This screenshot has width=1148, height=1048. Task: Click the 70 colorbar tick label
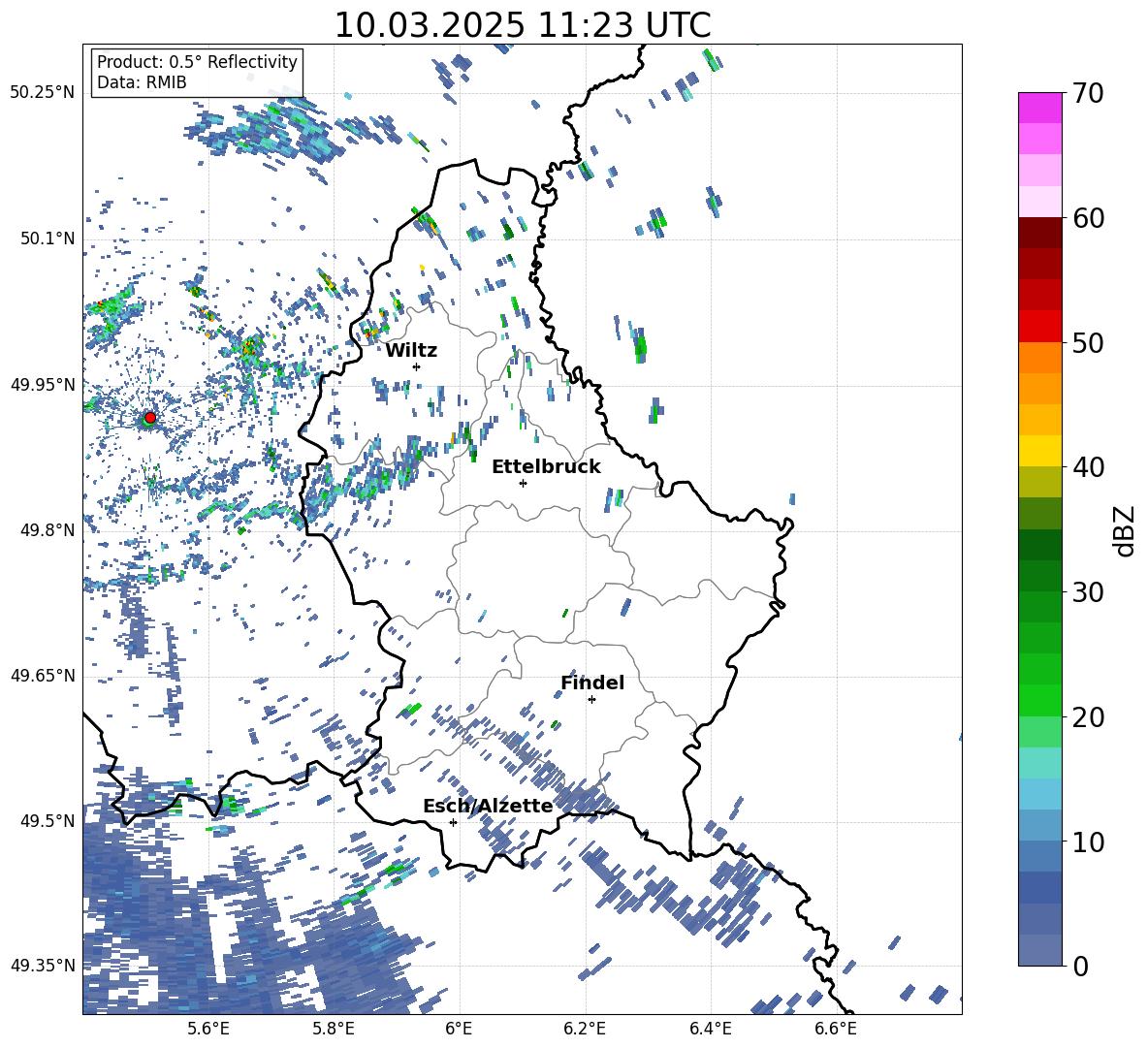[x=1088, y=94]
